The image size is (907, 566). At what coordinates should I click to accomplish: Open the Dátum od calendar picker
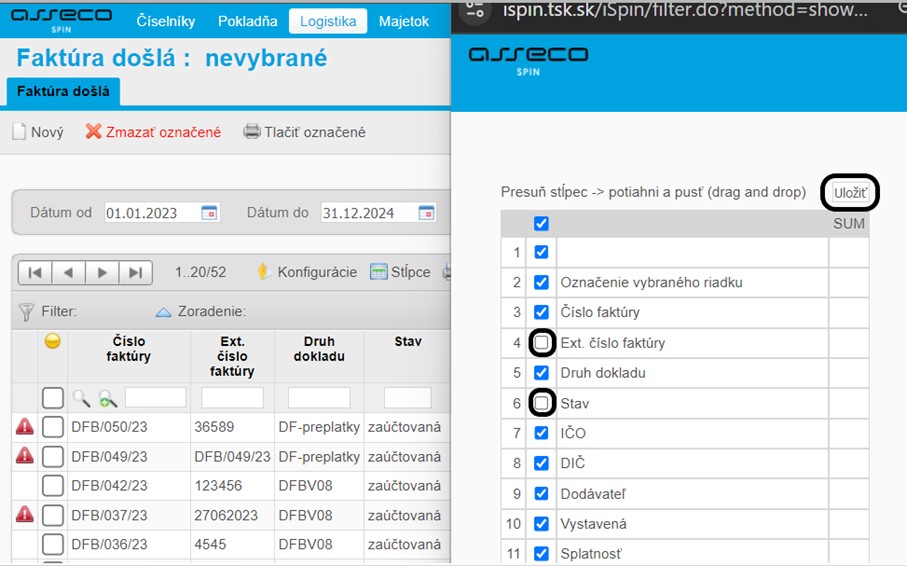click(x=209, y=213)
